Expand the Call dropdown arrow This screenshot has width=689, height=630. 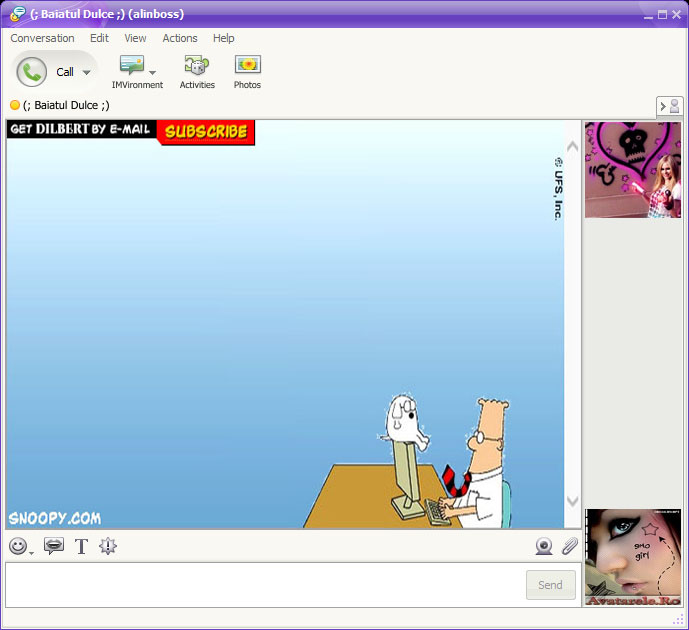pyautogui.click(x=87, y=72)
